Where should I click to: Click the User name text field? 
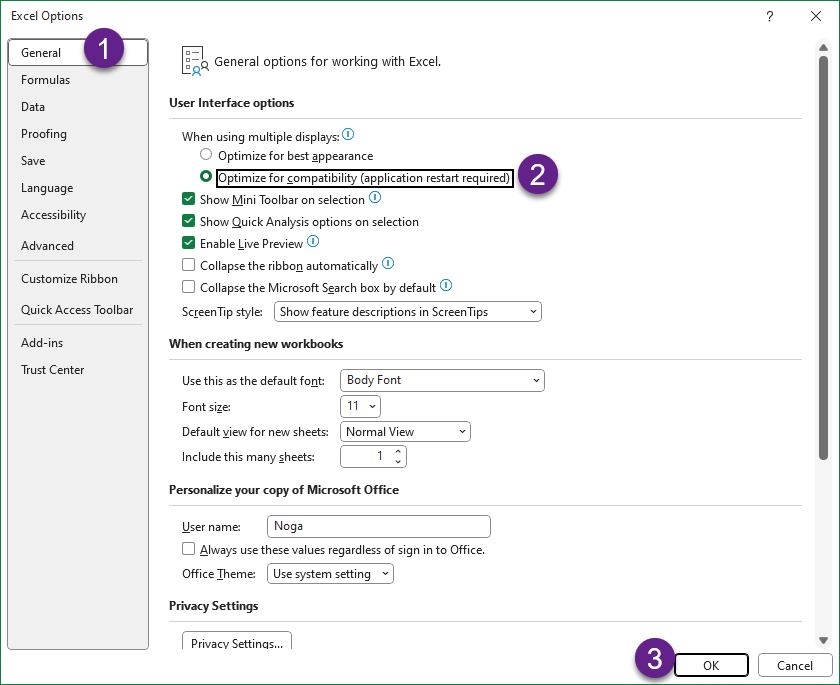379,527
